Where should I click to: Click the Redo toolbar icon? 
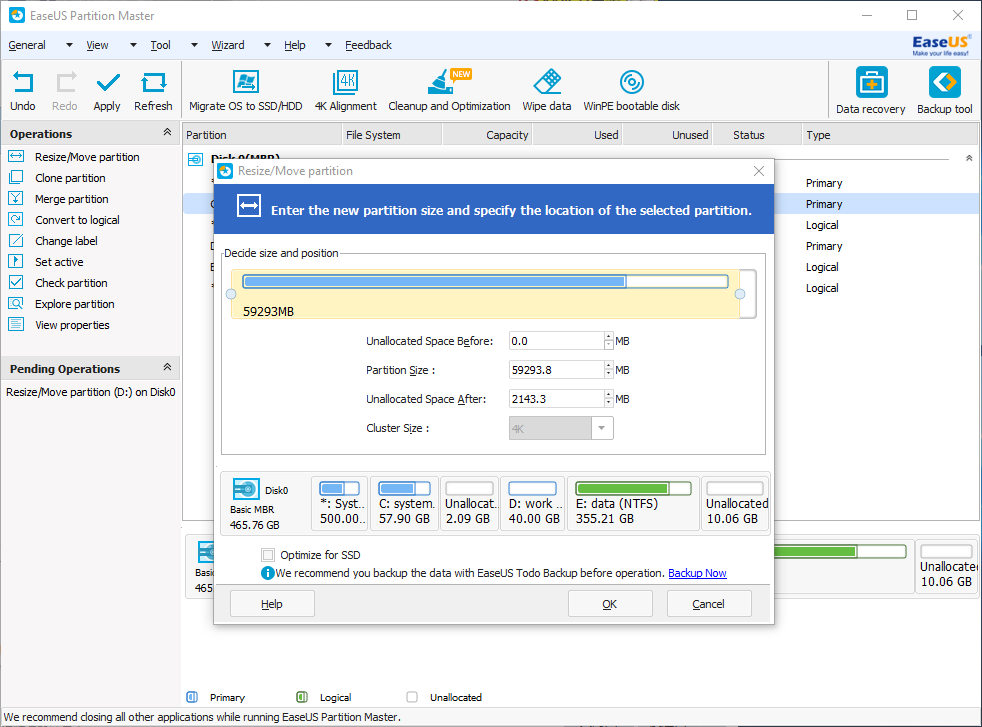pos(65,83)
